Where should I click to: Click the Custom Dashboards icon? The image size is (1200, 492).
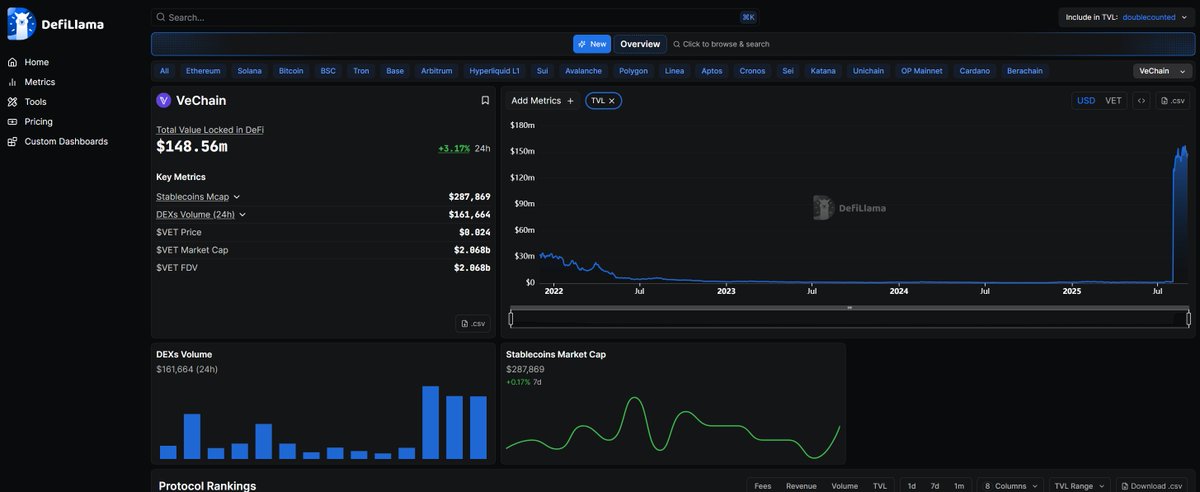pos(12,142)
